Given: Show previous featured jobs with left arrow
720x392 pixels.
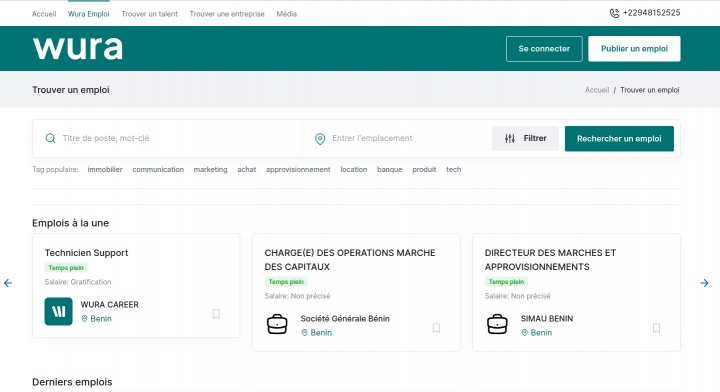Looking at the screenshot, I should click(x=8, y=283).
